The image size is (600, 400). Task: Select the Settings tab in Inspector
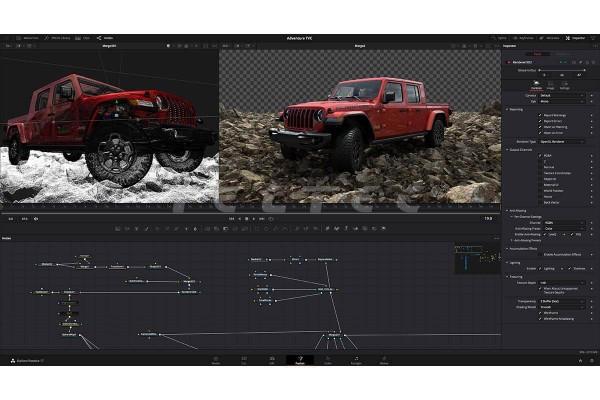click(564, 88)
